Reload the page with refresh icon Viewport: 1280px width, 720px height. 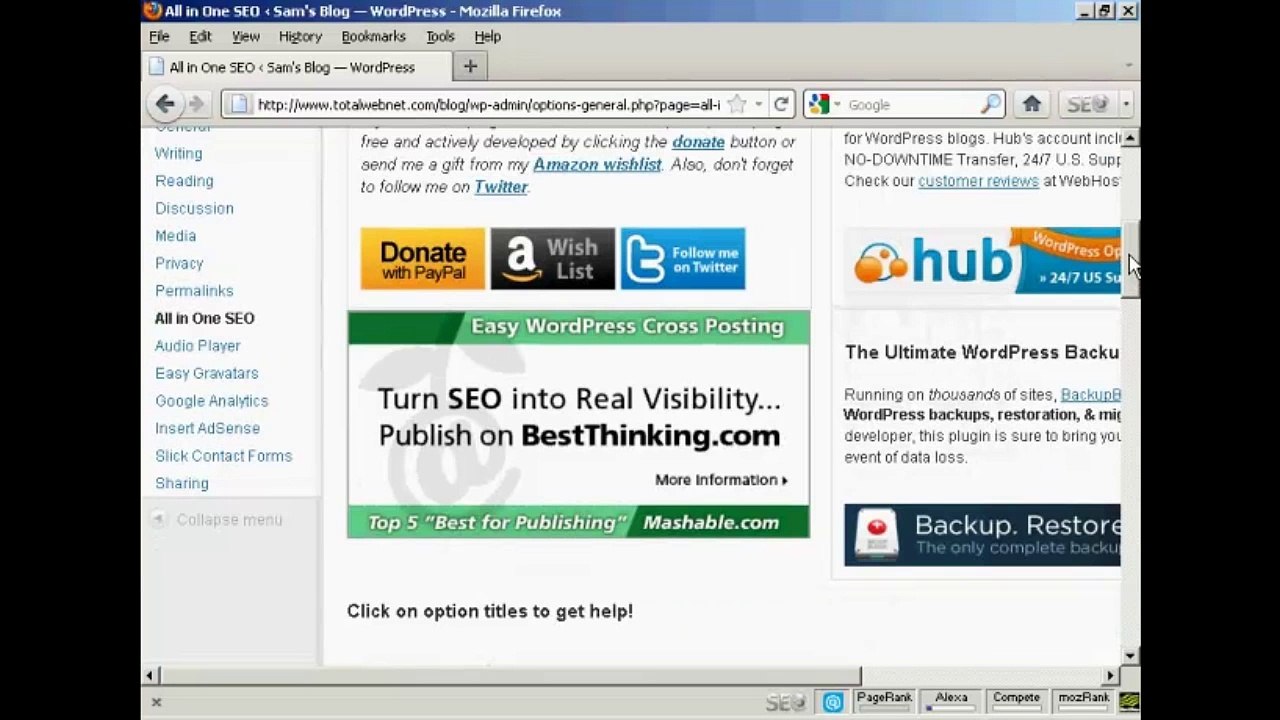coord(782,104)
